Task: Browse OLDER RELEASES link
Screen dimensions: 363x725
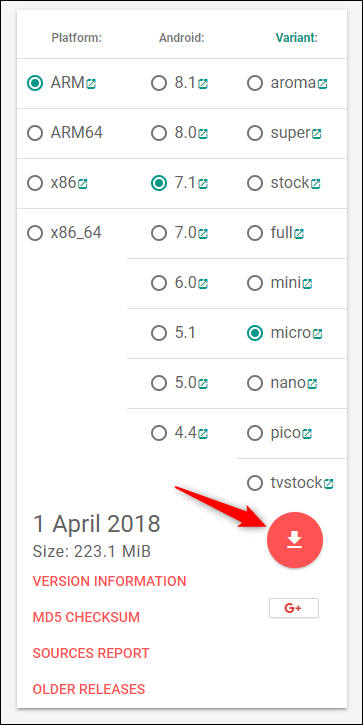Action: [89, 689]
